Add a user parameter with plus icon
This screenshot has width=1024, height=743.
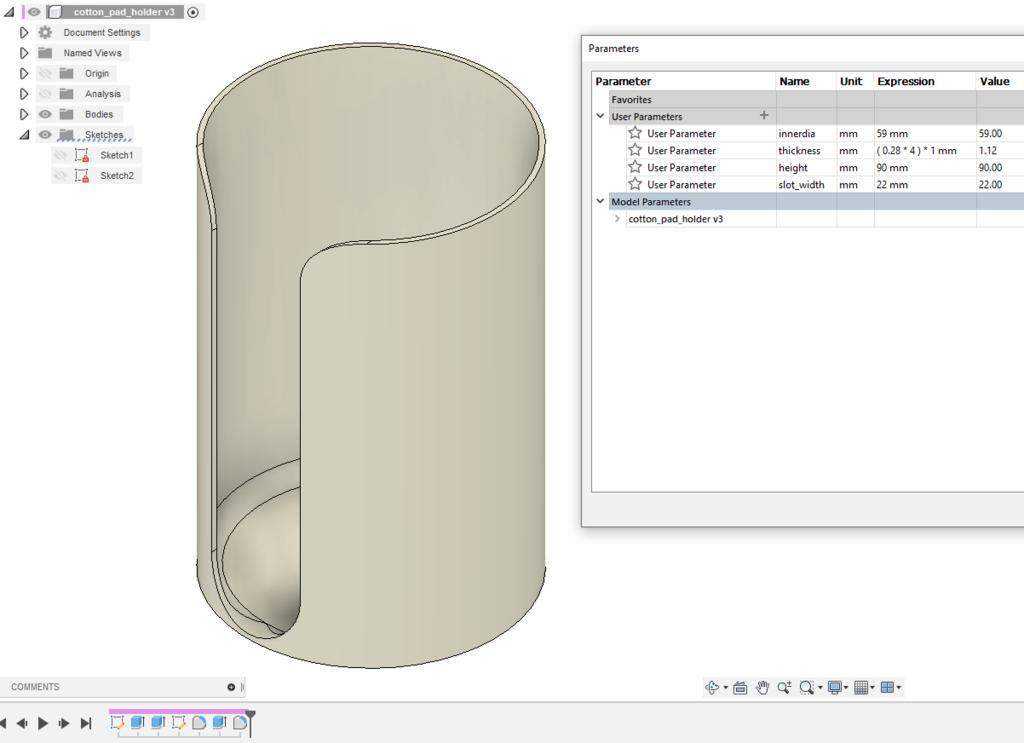click(x=764, y=116)
